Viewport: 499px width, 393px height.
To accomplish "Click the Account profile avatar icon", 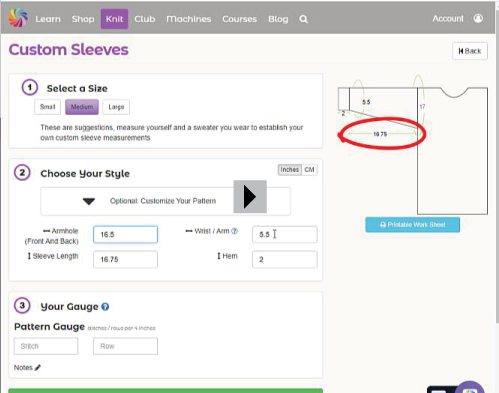I will 478,18.
